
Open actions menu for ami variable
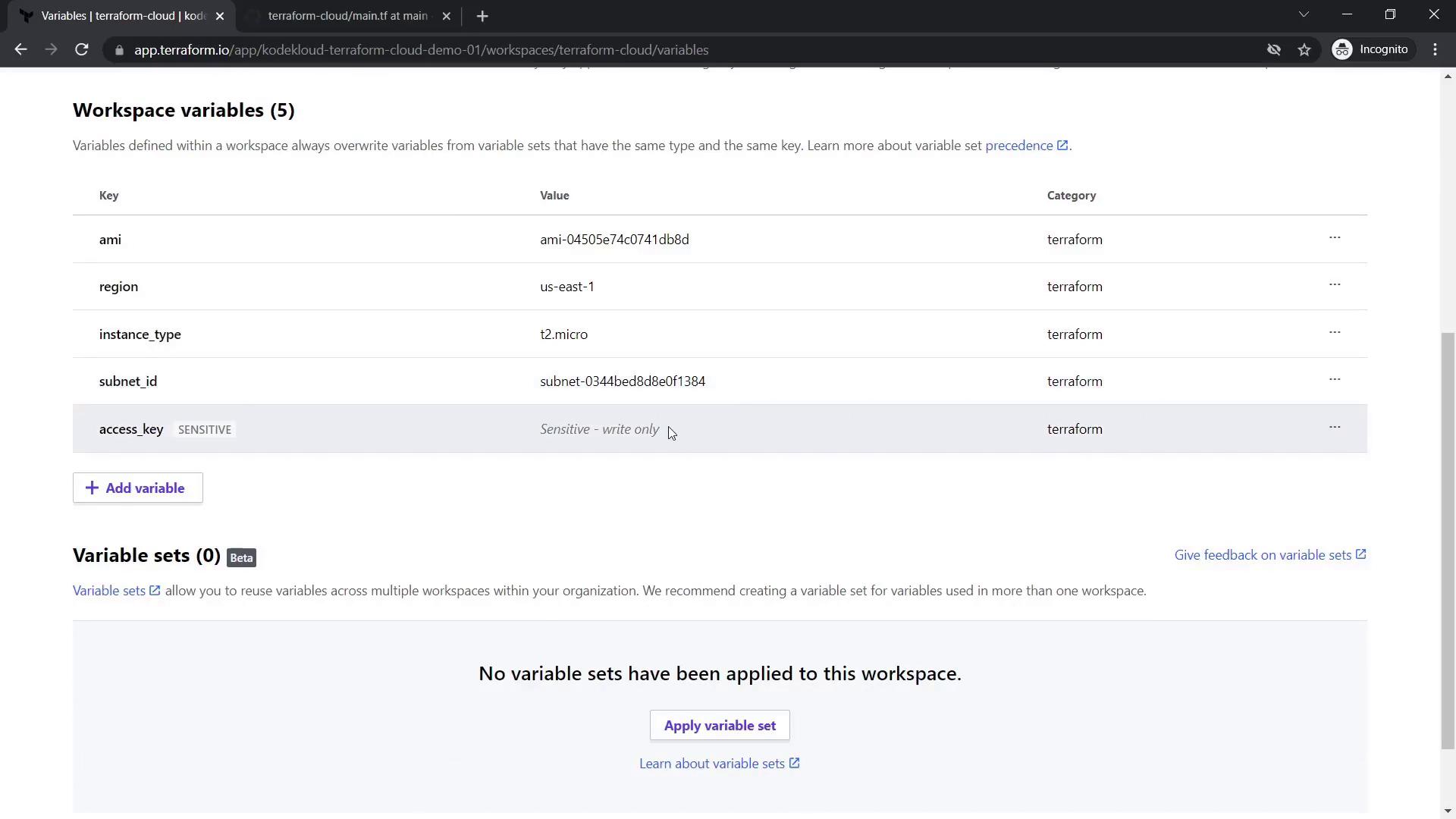click(1334, 238)
